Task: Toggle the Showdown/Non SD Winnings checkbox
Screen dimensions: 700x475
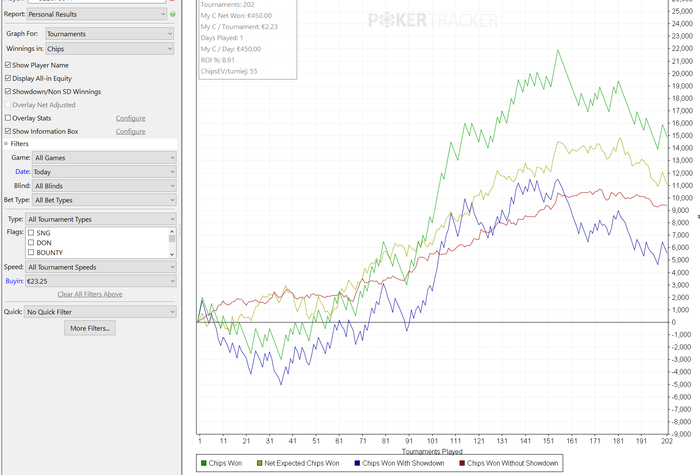Action: click(8, 92)
